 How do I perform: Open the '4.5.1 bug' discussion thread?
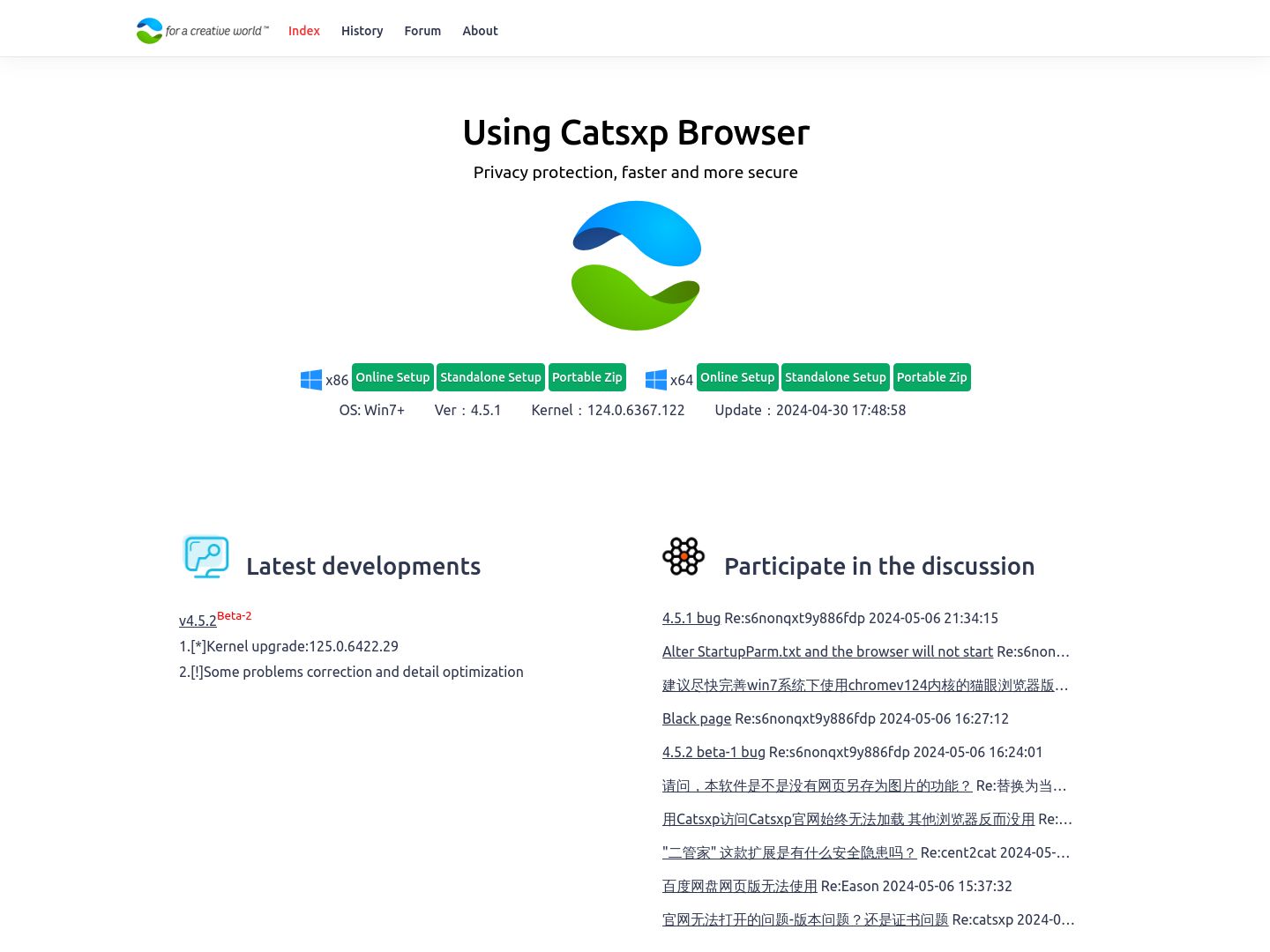(691, 618)
